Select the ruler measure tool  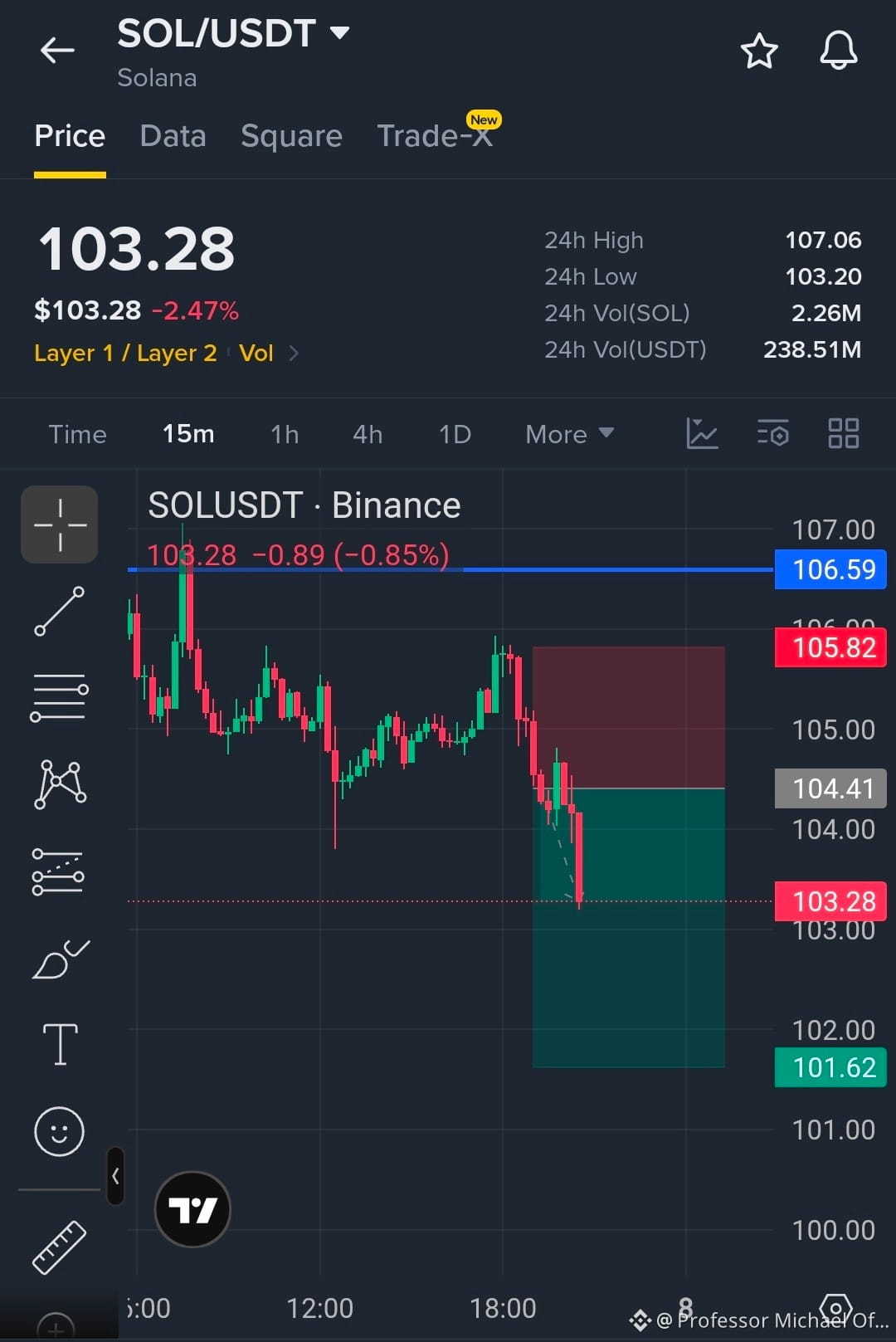[59, 1247]
